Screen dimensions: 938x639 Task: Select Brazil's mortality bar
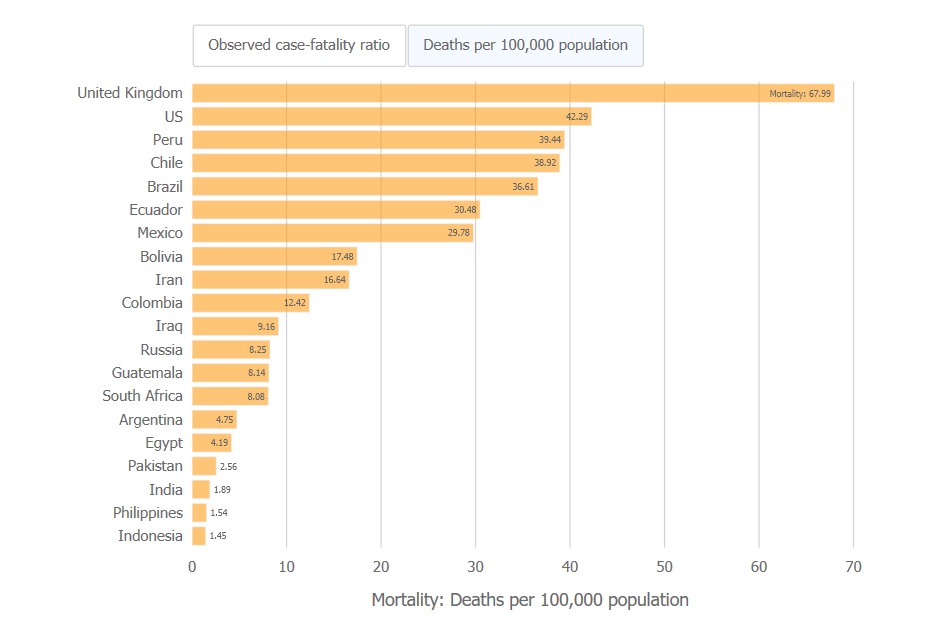[364, 186]
